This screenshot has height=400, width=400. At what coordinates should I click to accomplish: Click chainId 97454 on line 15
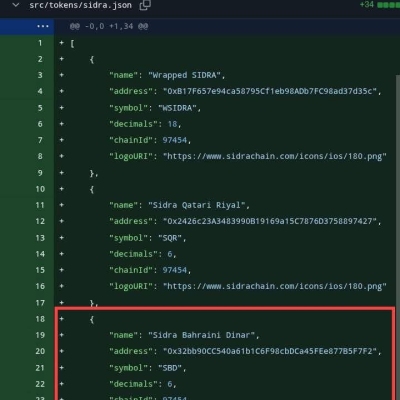175,270
